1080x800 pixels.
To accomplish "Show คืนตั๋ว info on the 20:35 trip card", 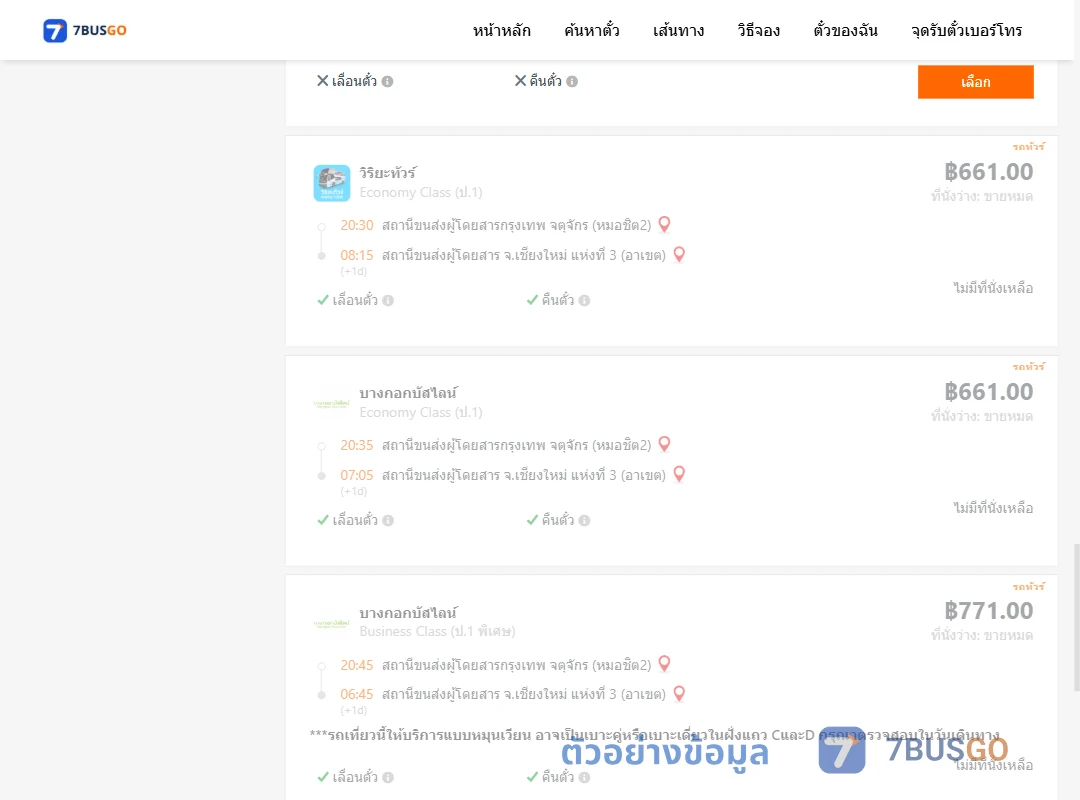I will [x=585, y=520].
